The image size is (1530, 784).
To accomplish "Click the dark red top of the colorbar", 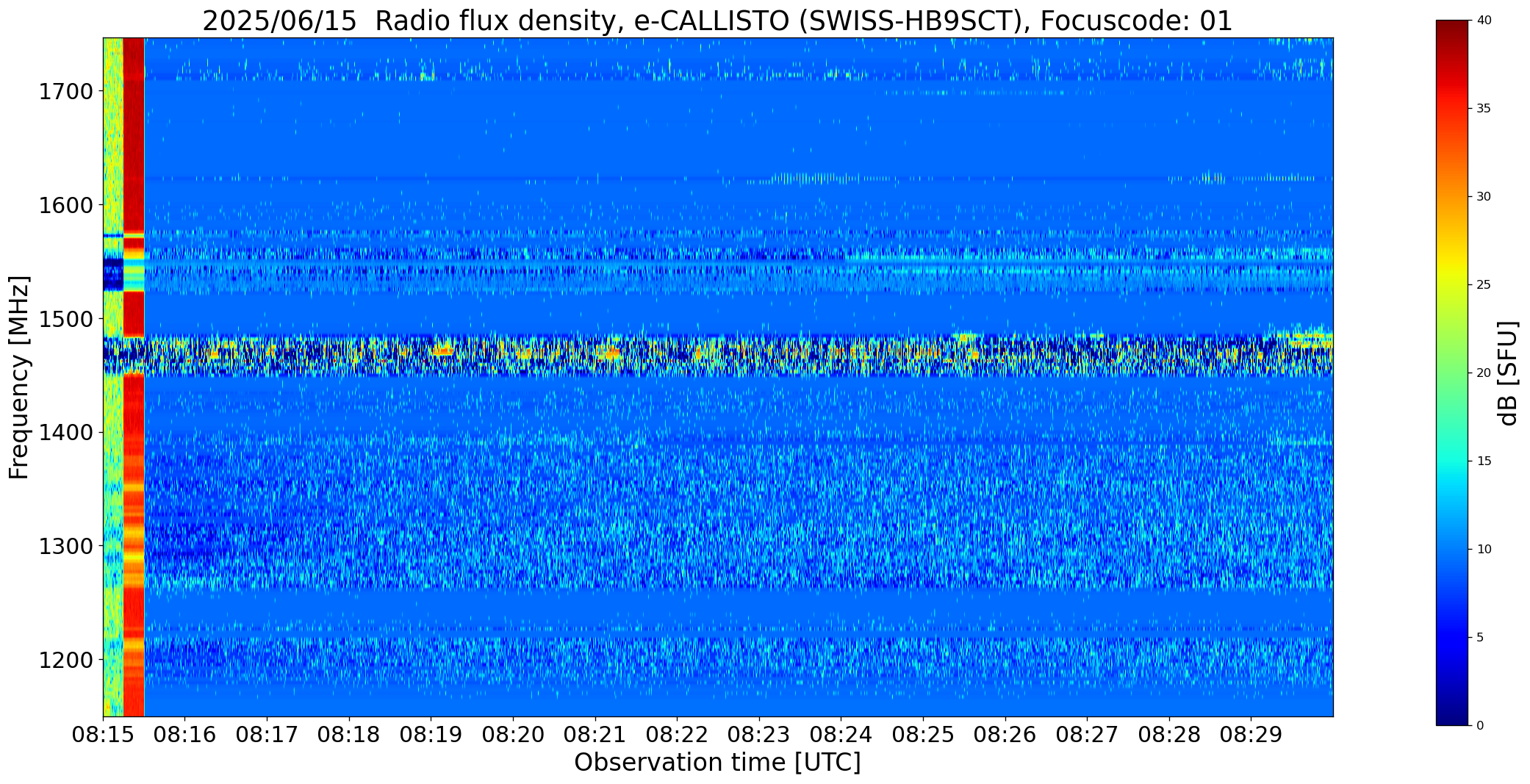I will click(x=1453, y=33).
